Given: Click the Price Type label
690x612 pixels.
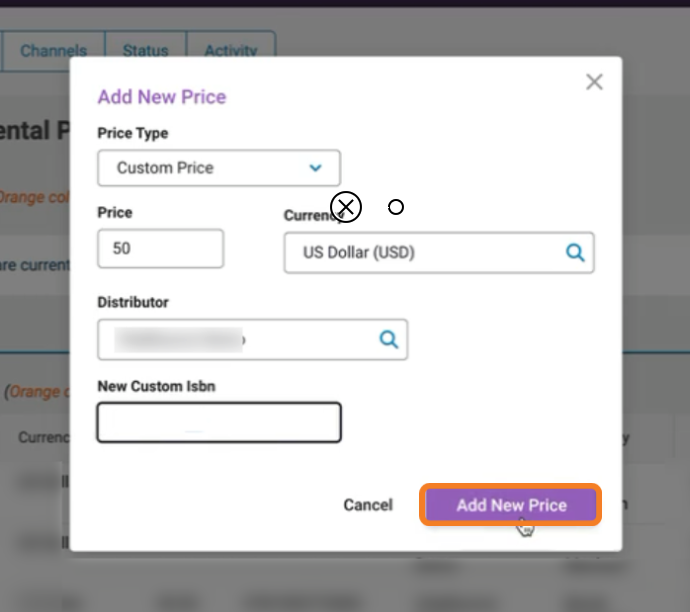Looking at the screenshot, I should (133, 133).
